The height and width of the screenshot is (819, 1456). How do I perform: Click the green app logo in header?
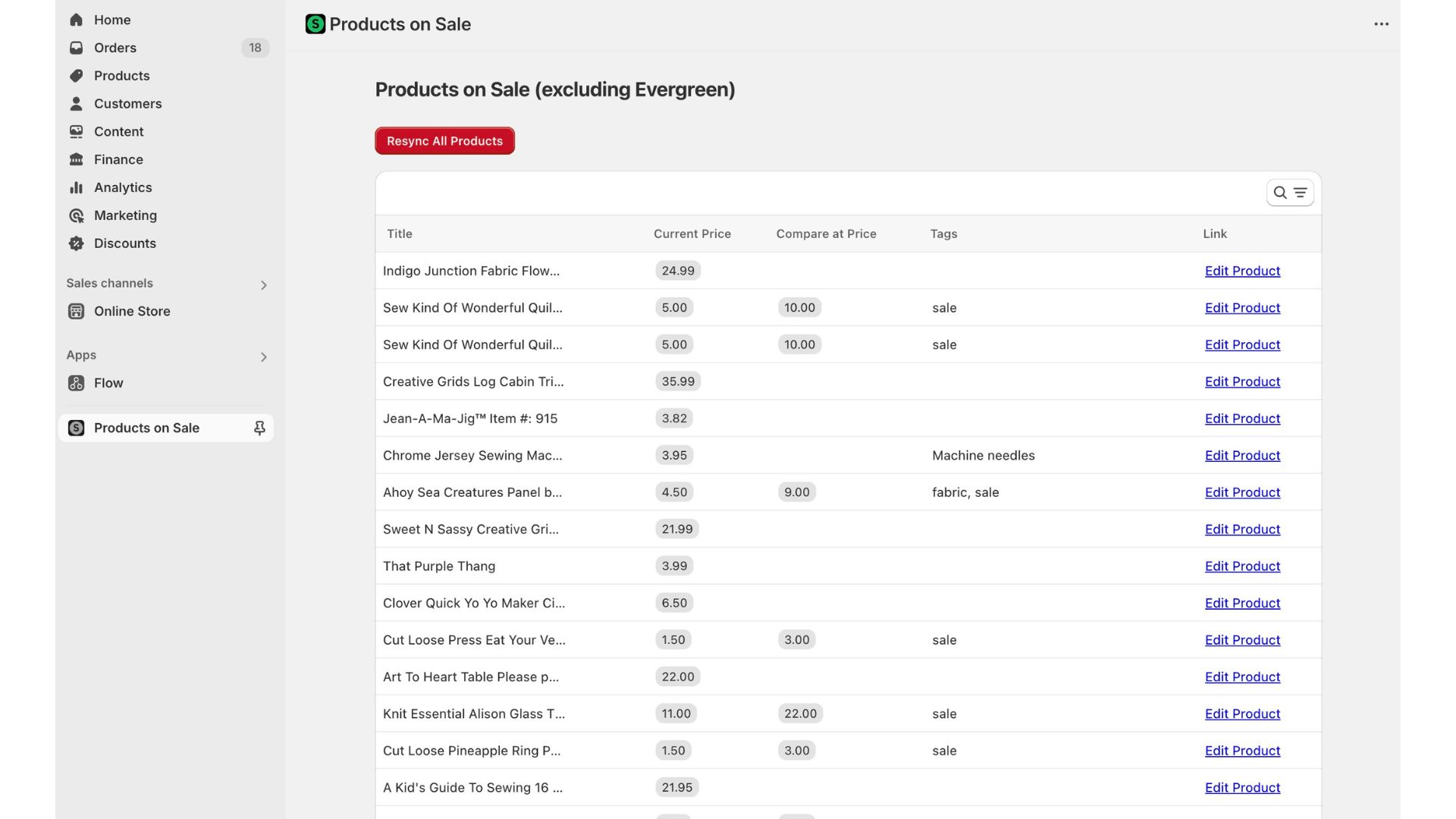point(315,24)
